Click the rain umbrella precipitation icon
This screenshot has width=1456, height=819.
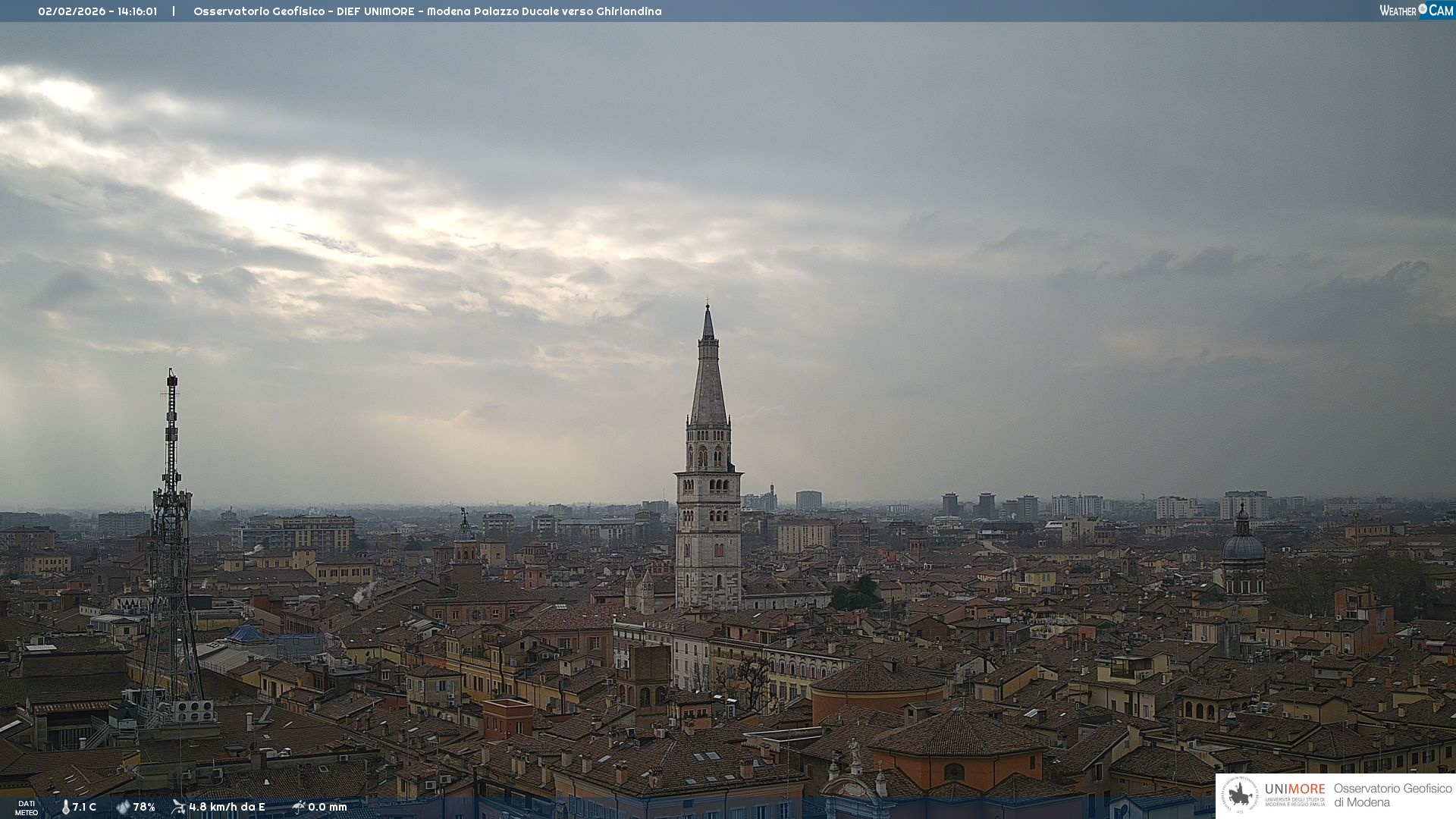(298, 807)
